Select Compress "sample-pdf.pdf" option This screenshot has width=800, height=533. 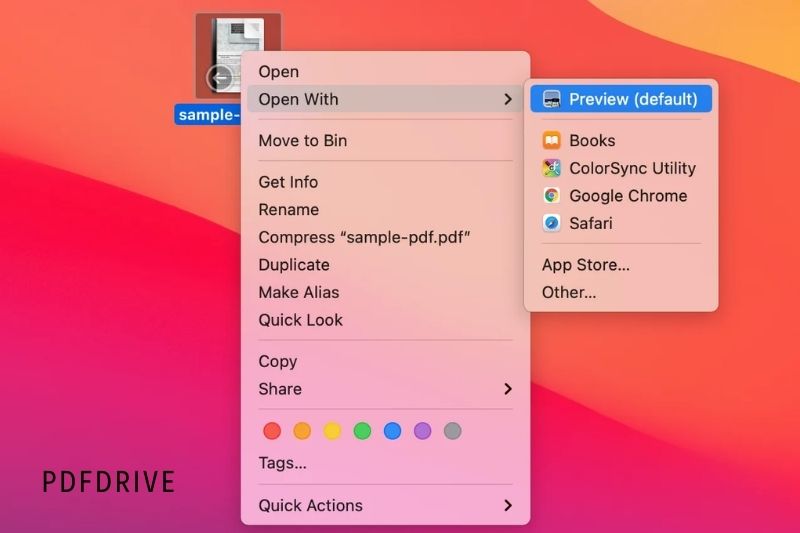385,237
